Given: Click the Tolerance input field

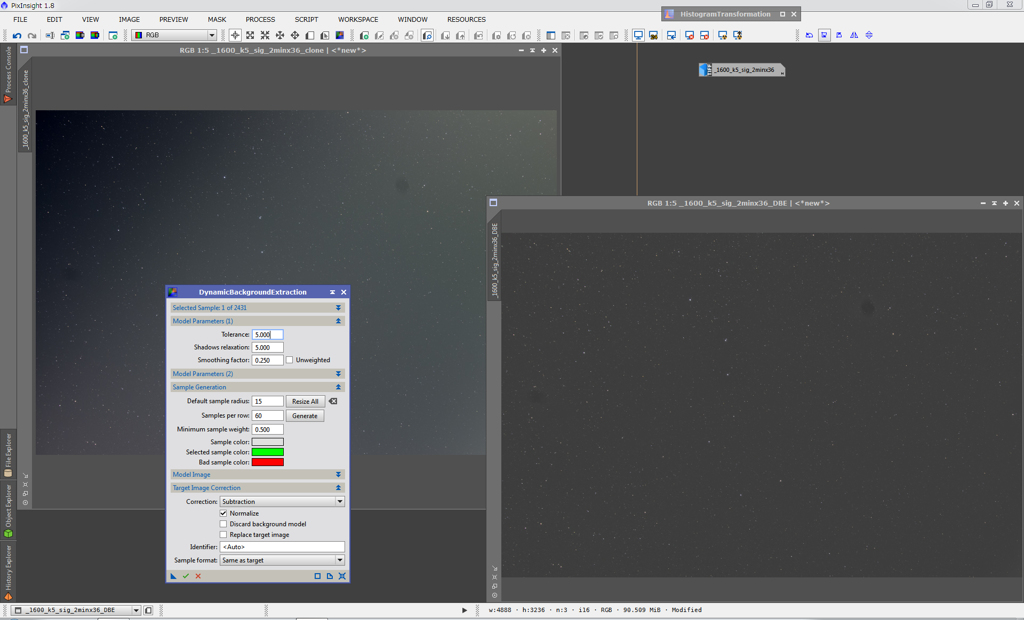Looking at the screenshot, I should click(268, 334).
